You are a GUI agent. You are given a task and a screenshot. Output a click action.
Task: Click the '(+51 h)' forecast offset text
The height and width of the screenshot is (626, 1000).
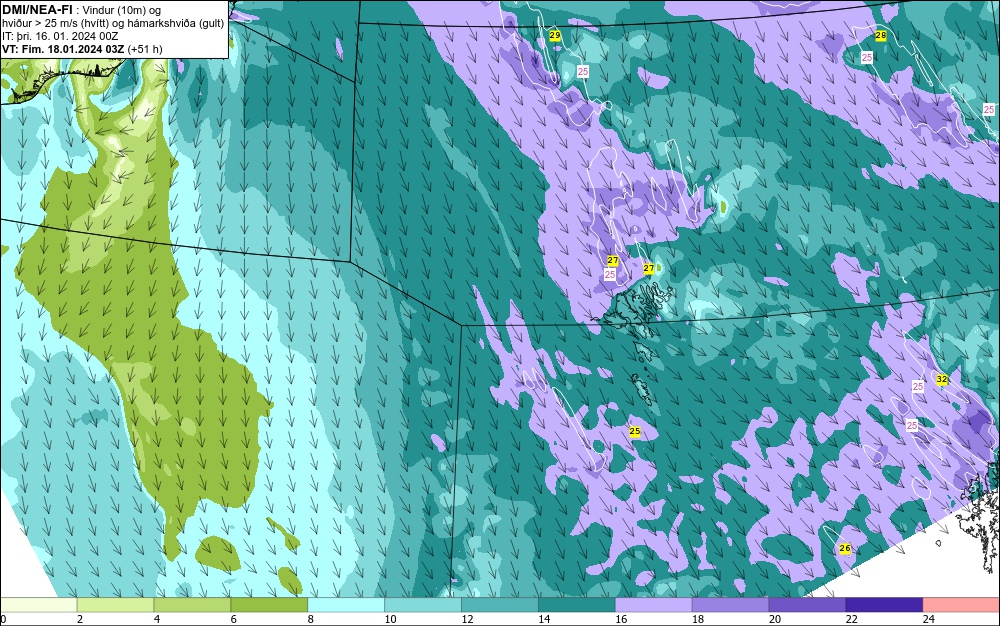[x=145, y=49]
